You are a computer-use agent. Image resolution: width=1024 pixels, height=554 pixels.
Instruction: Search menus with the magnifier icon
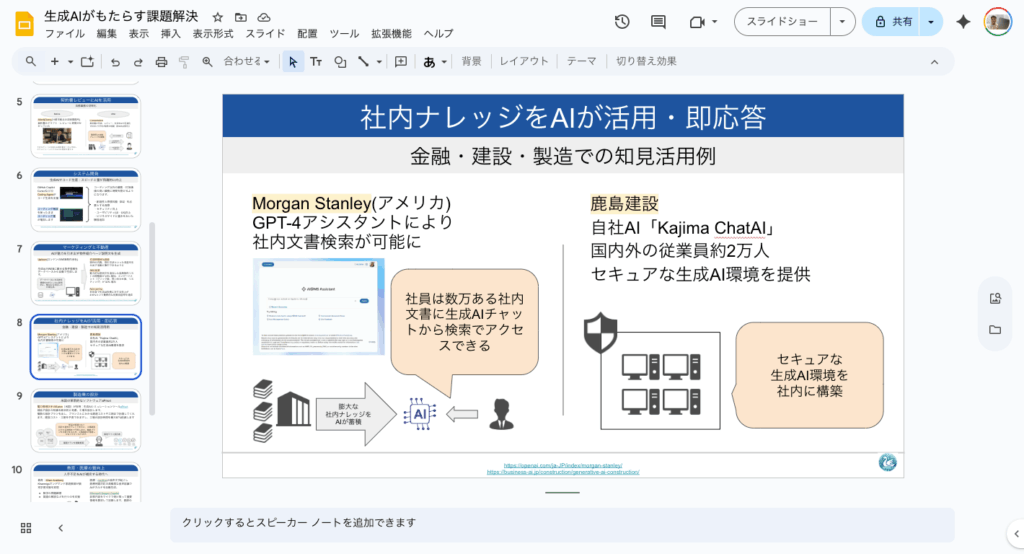31,61
